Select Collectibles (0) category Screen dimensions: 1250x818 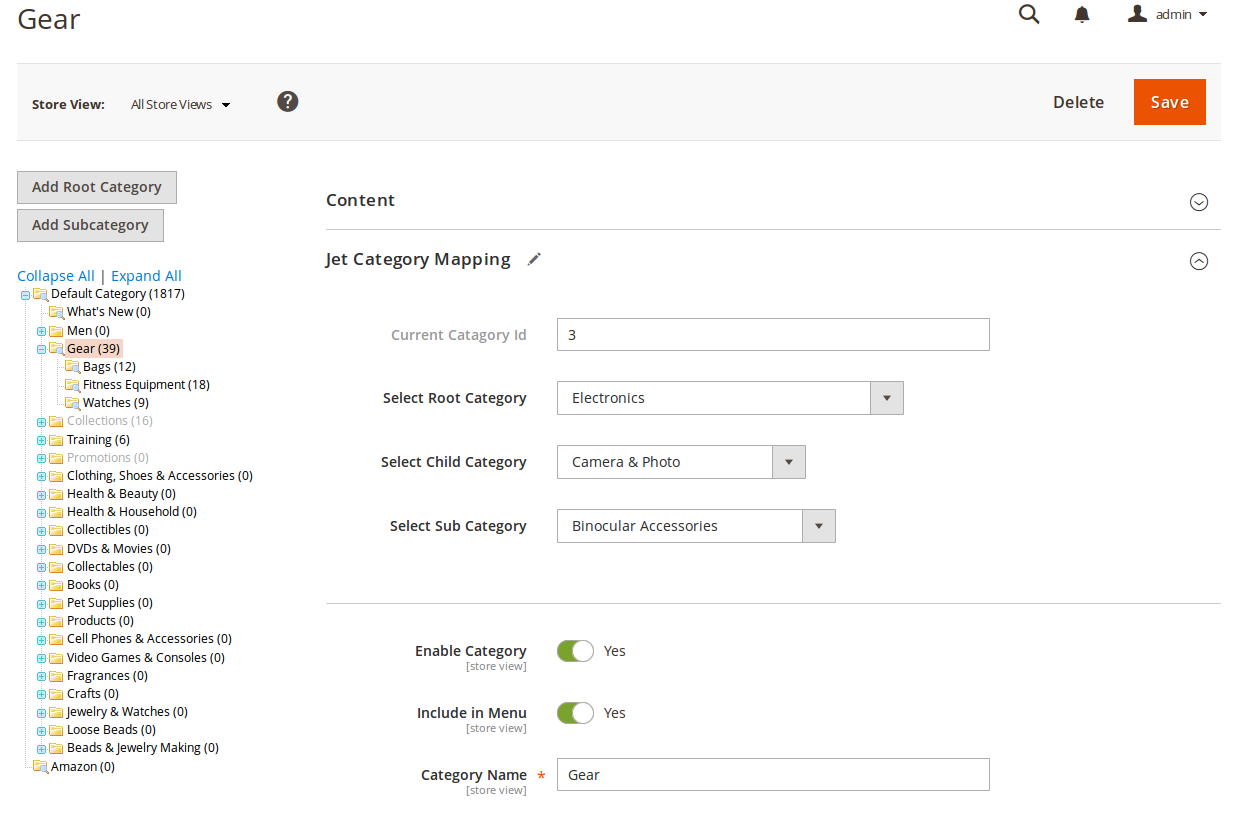[108, 530]
